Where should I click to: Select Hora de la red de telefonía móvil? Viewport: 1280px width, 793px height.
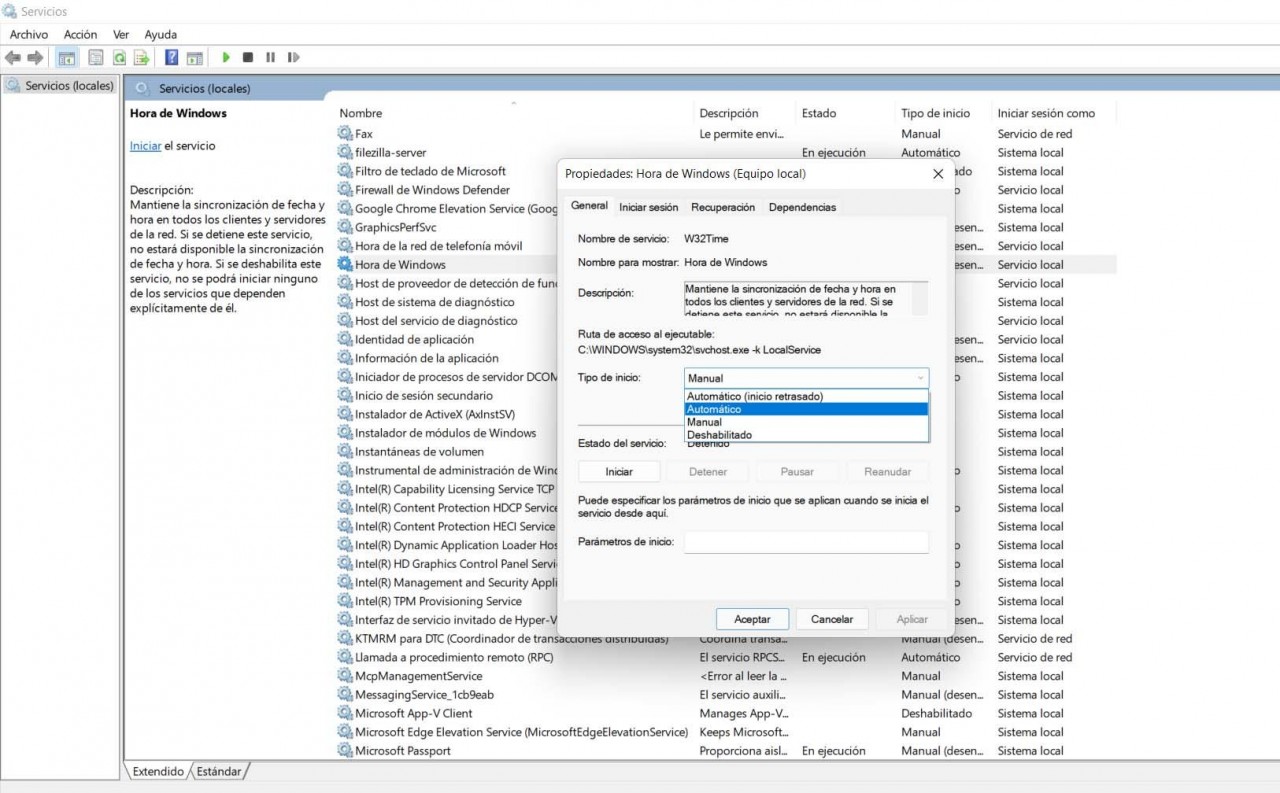[x=439, y=246]
